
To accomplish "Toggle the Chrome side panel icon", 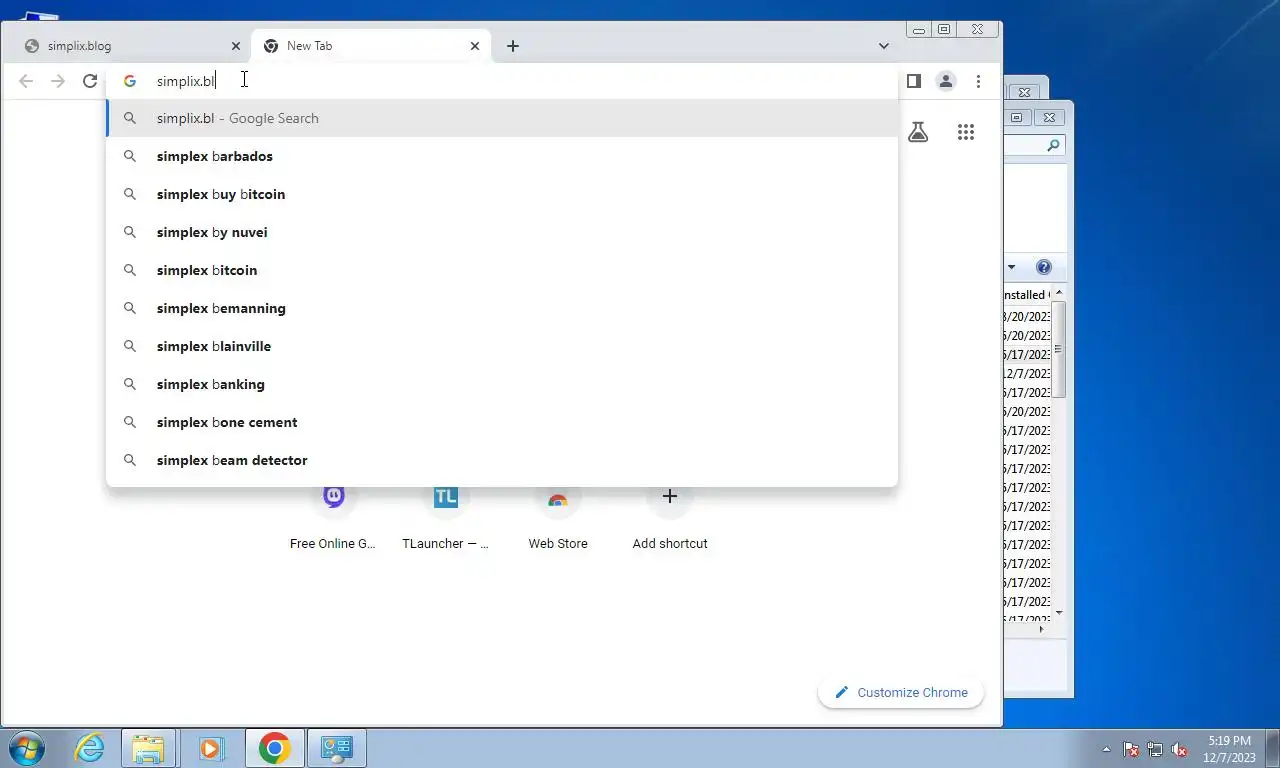I will 913,81.
